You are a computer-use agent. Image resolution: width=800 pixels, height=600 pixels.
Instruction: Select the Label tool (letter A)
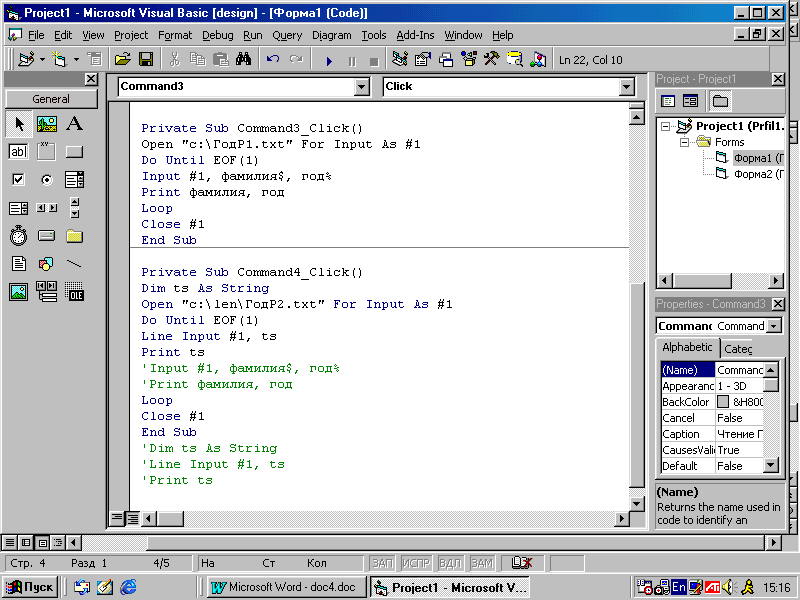tap(74, 124)
